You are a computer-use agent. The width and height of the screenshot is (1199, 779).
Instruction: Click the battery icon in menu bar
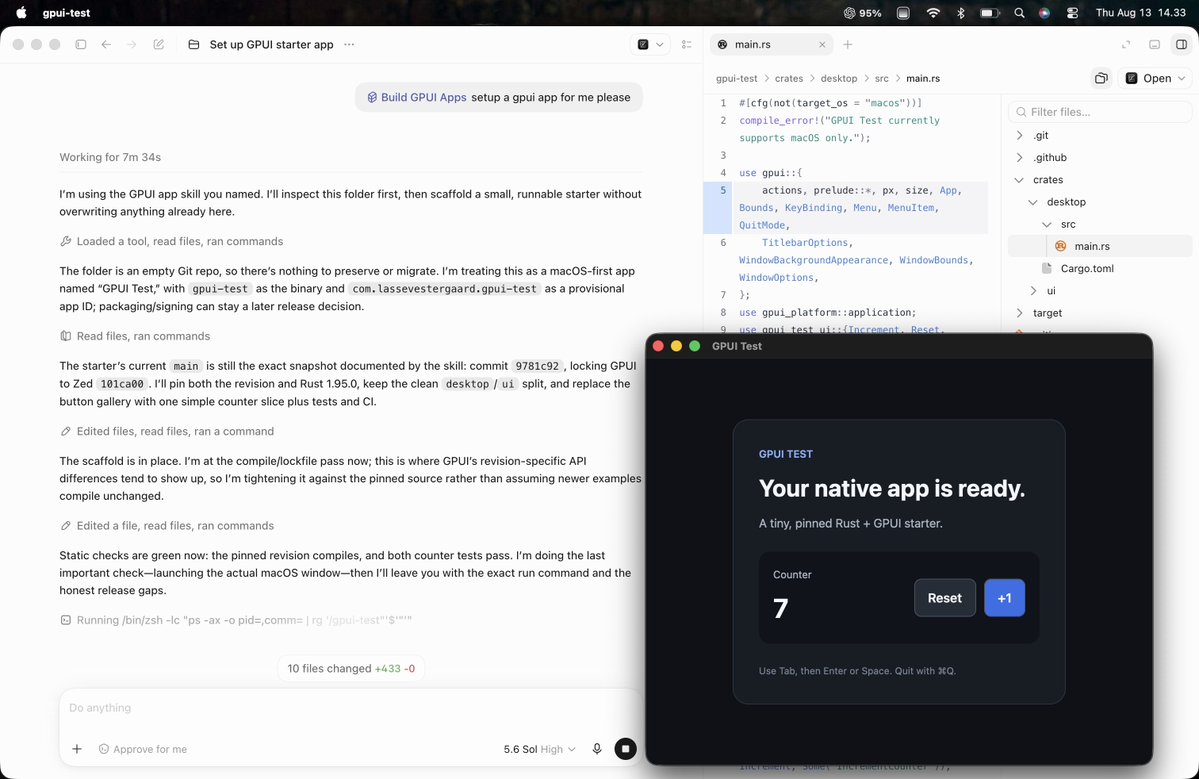pos(989,12)
